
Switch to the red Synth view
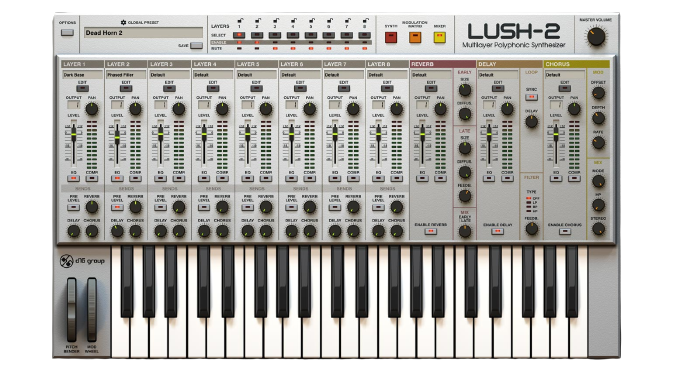click(x=391, y=38)
